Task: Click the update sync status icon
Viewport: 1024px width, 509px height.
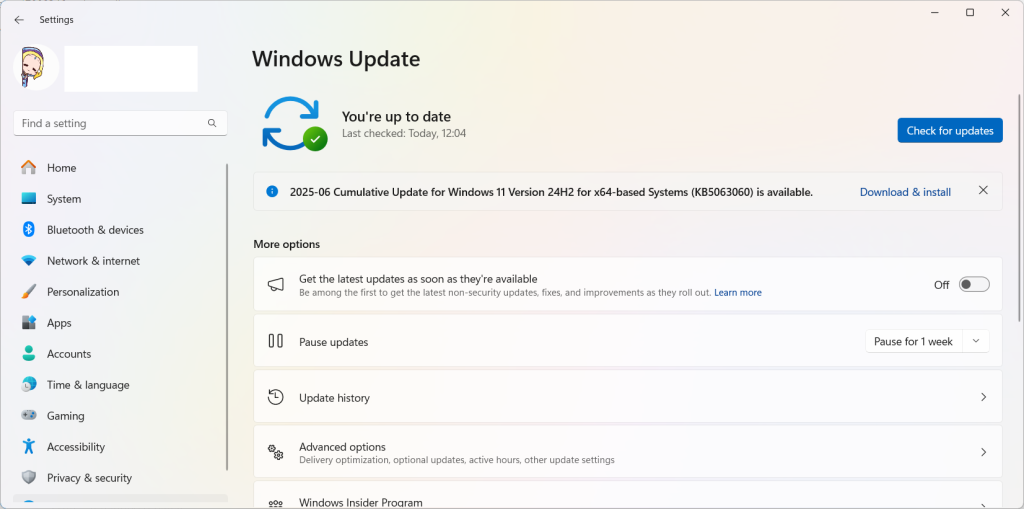Action: pos(295,123)
